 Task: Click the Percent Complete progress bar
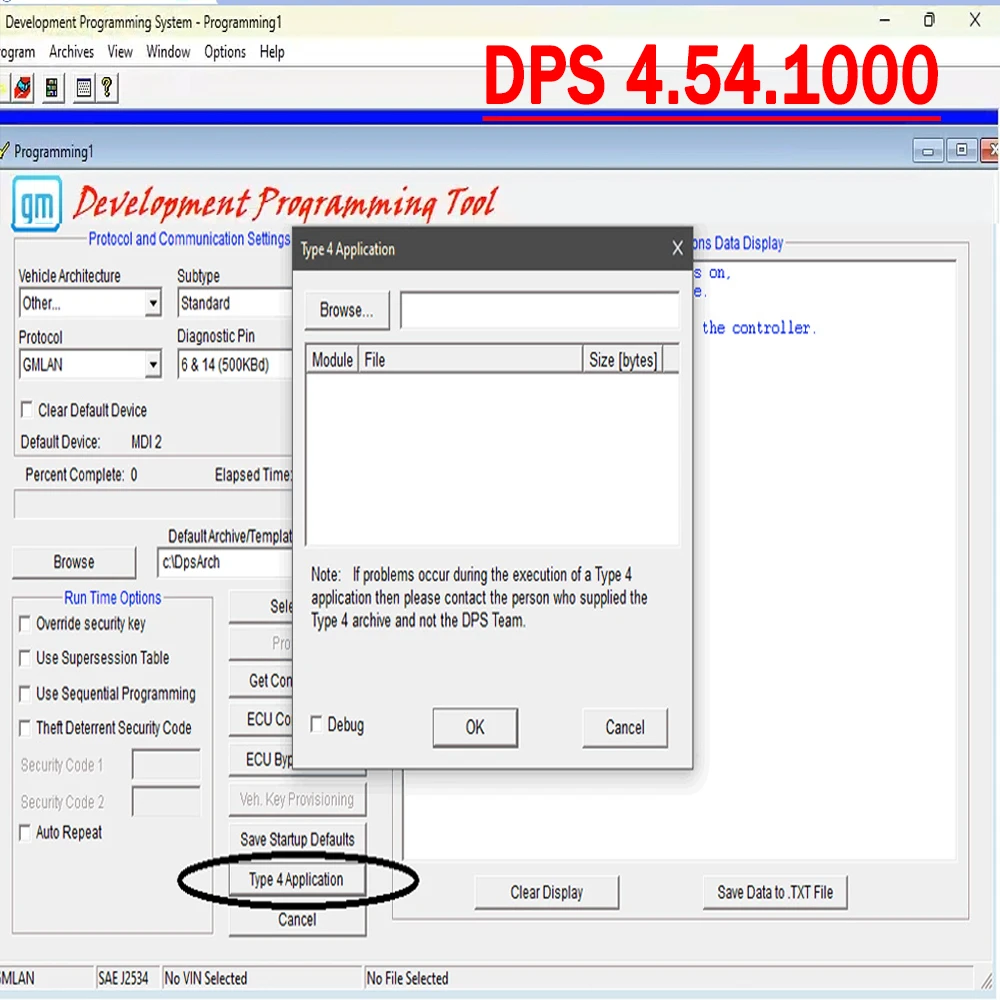[152, 504]
